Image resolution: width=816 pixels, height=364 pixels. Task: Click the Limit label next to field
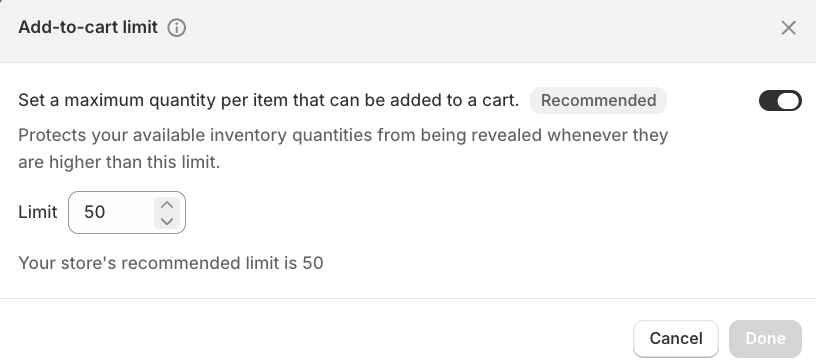coord(37,212)
